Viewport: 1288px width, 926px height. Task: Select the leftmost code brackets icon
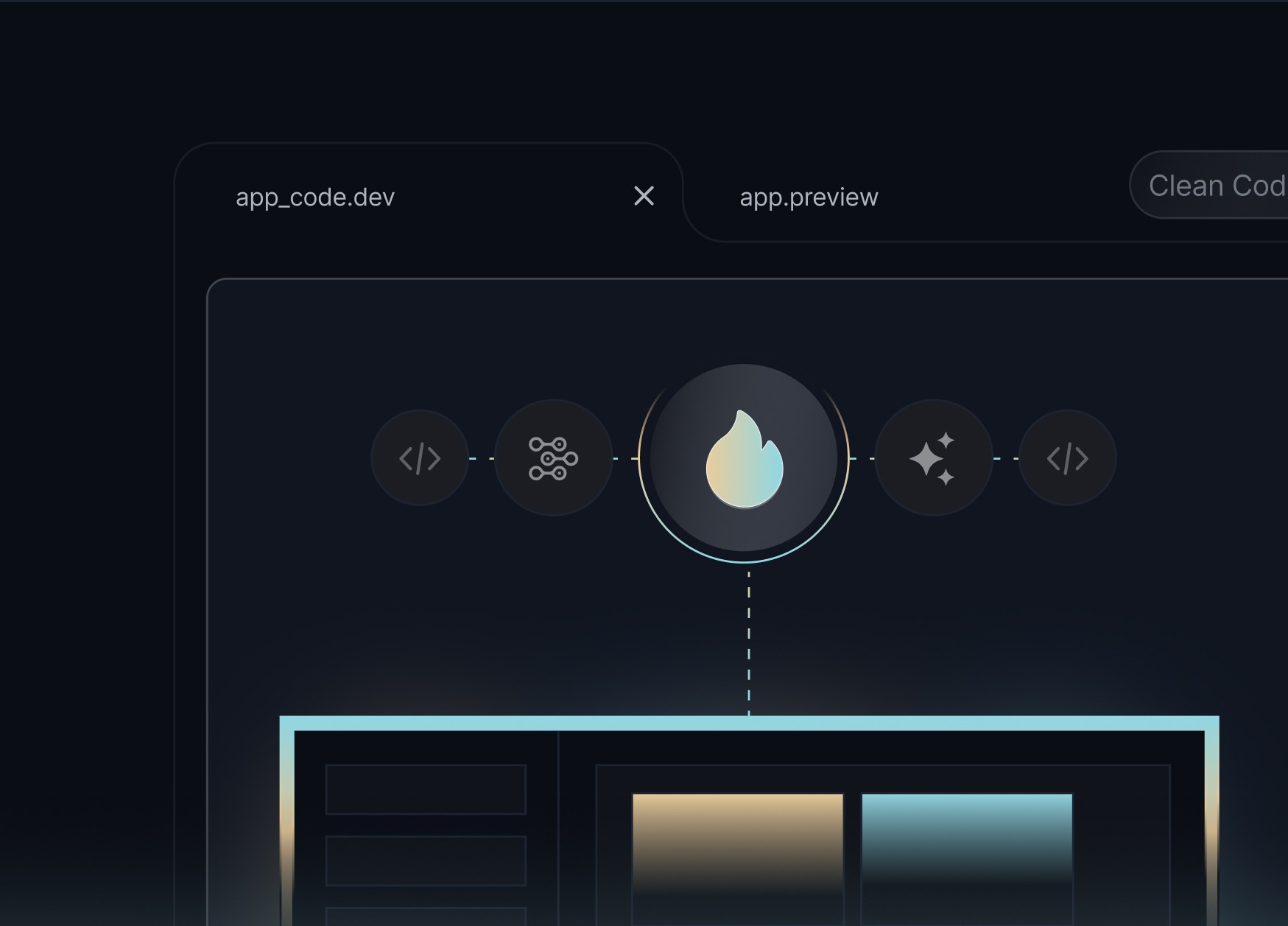pyautogui.click(x=420, y=458)
